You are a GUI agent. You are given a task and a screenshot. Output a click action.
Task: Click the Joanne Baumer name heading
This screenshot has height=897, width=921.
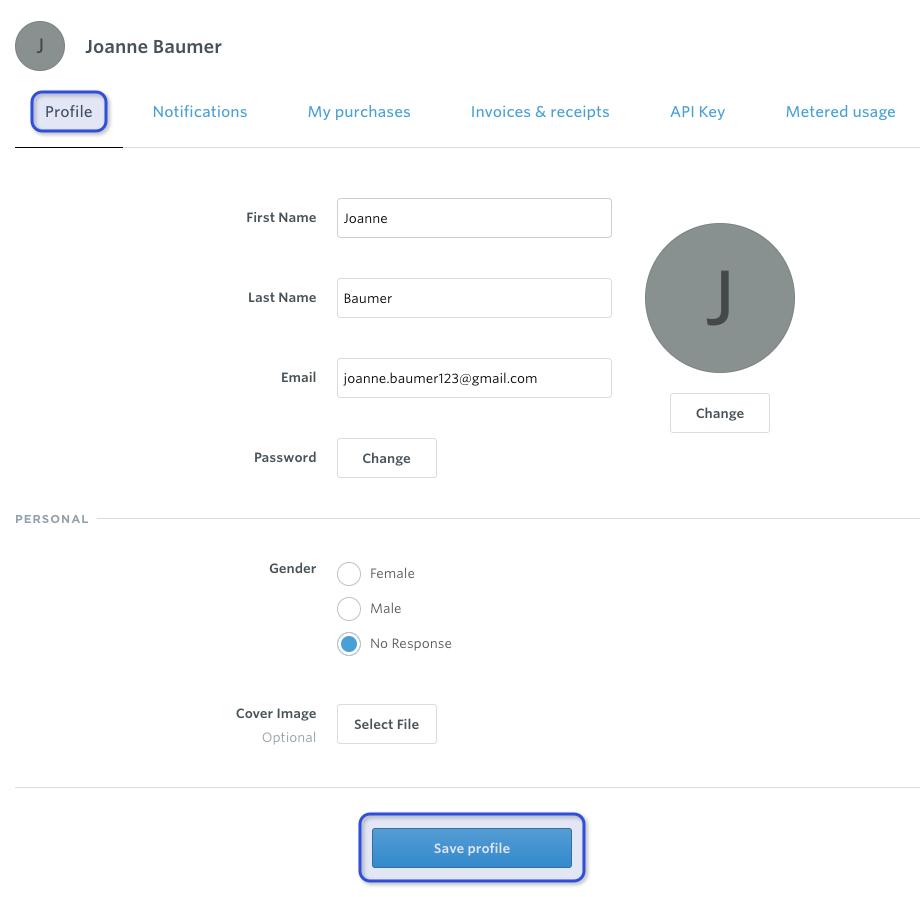pyautogui.click(x=153, y=46)
